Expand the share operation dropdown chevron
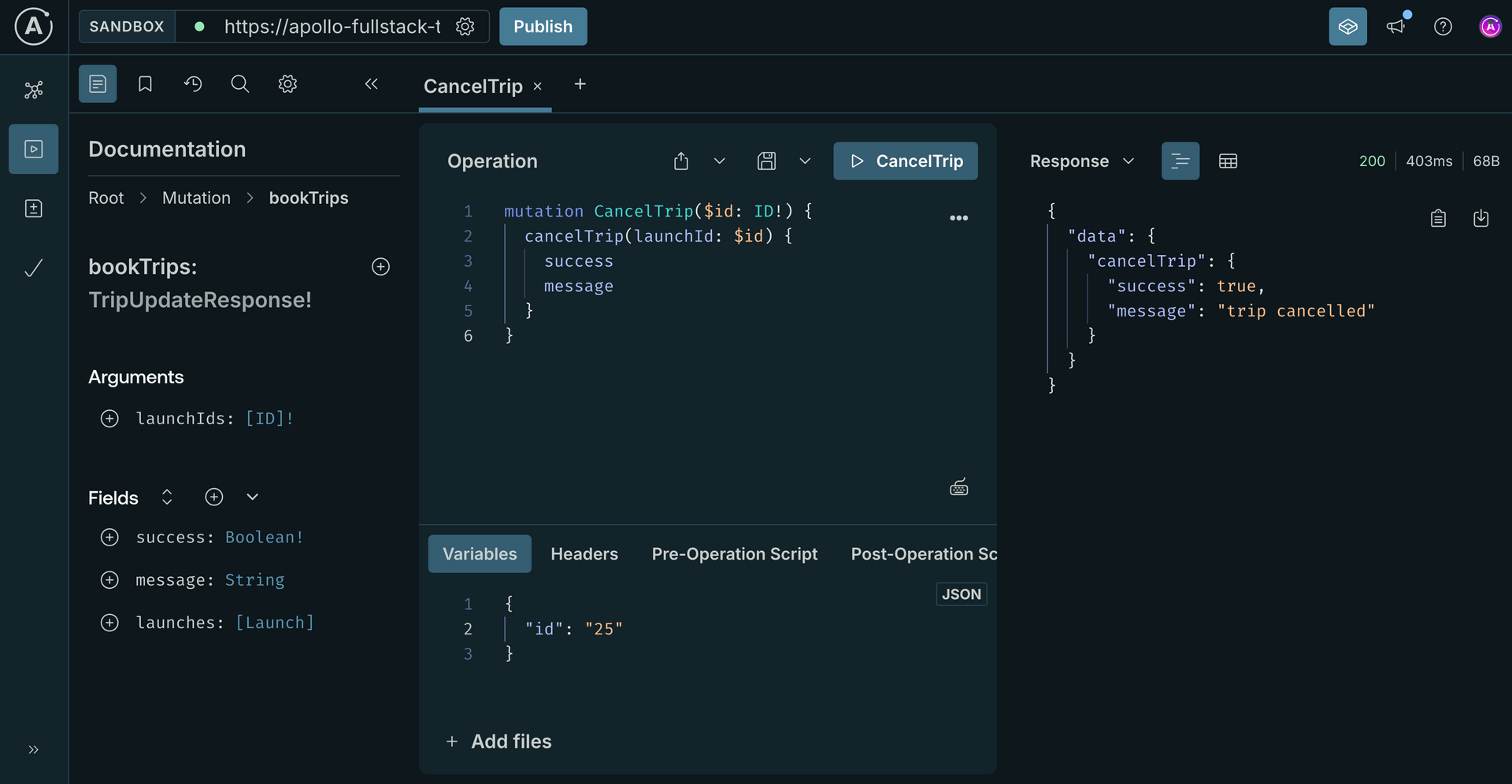This screenshot has width=1512, height=784. [x=719, y=161]
